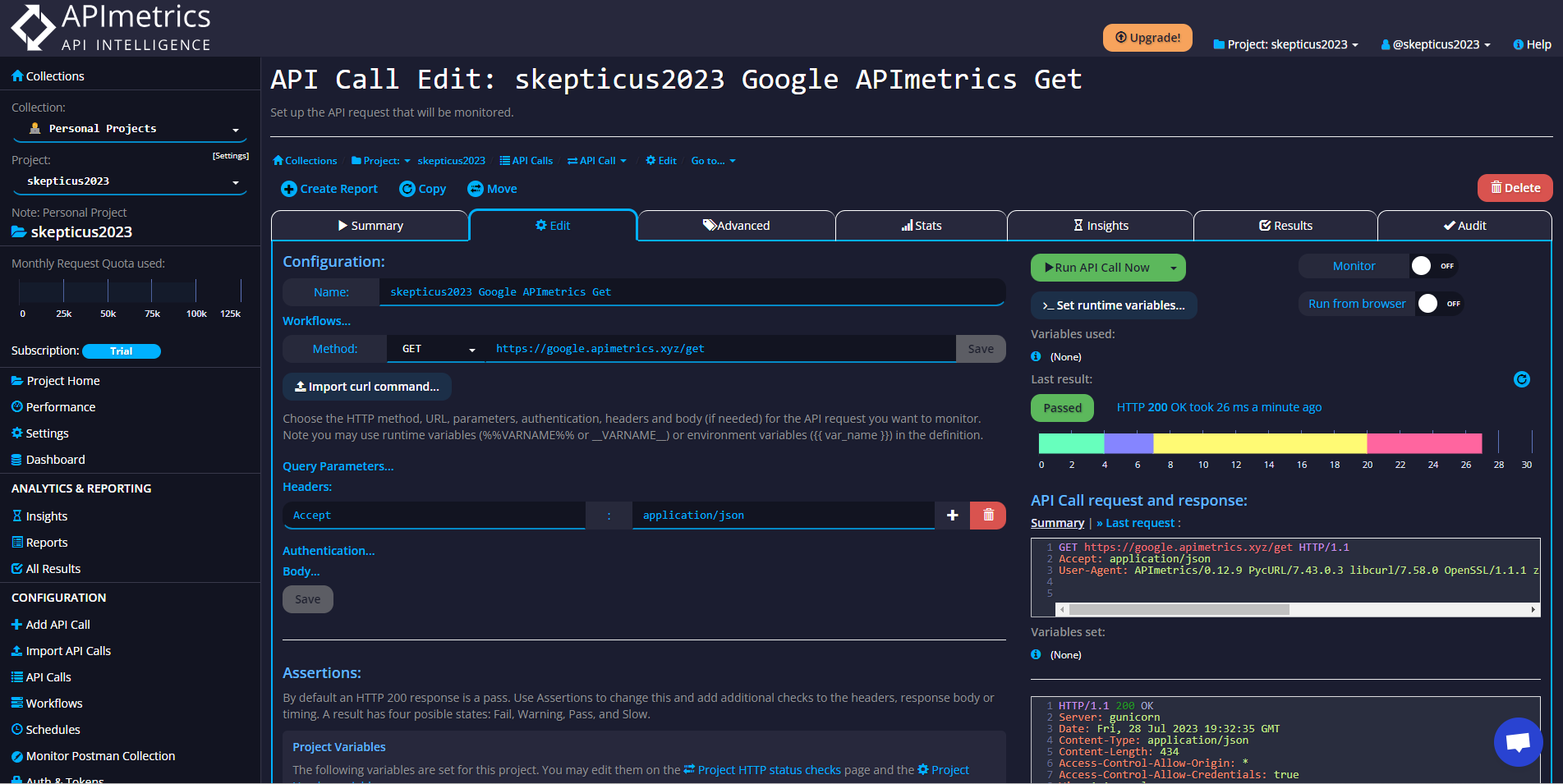Click the Variables set info icon

pos(1036,654)
